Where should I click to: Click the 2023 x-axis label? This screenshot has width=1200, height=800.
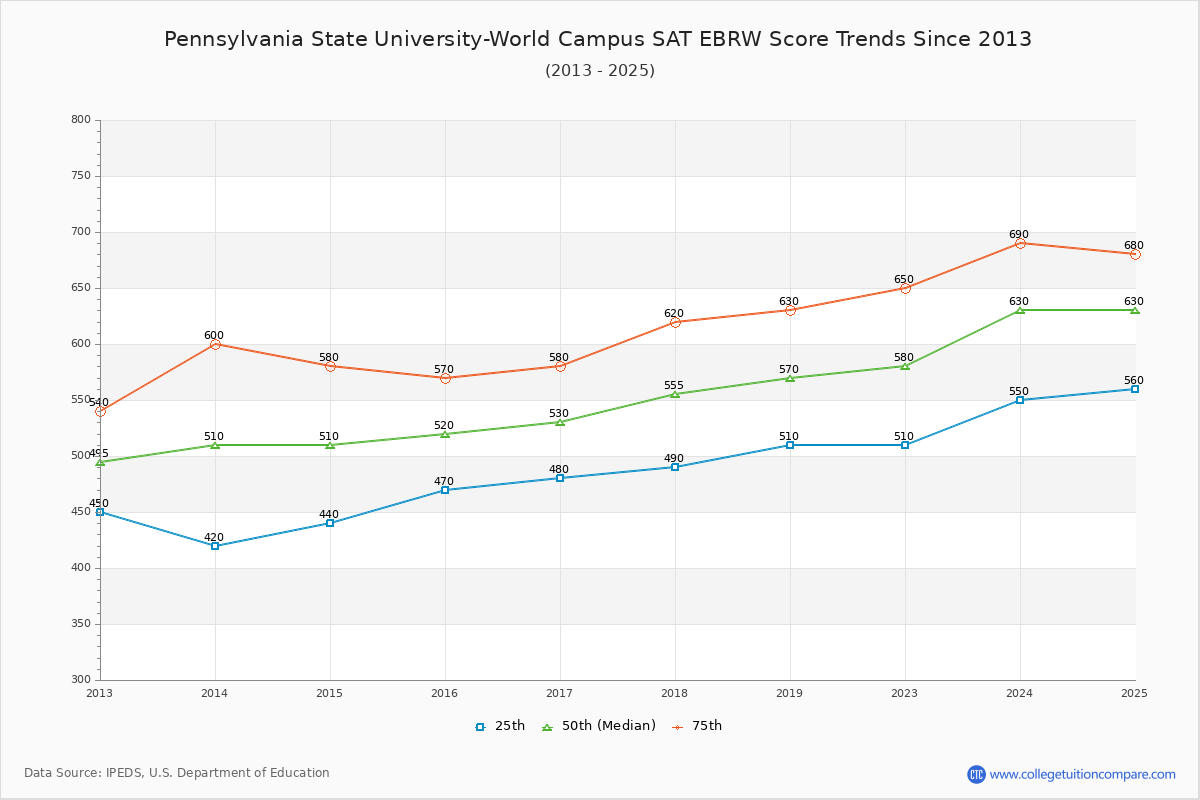click(x=905, y=693)
